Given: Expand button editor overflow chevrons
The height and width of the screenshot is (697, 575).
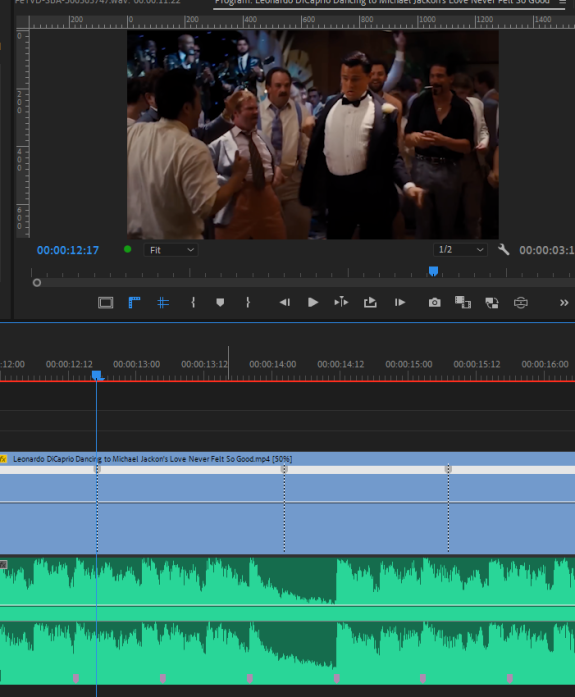Looking at the screenshot, I should click(564, 303).
